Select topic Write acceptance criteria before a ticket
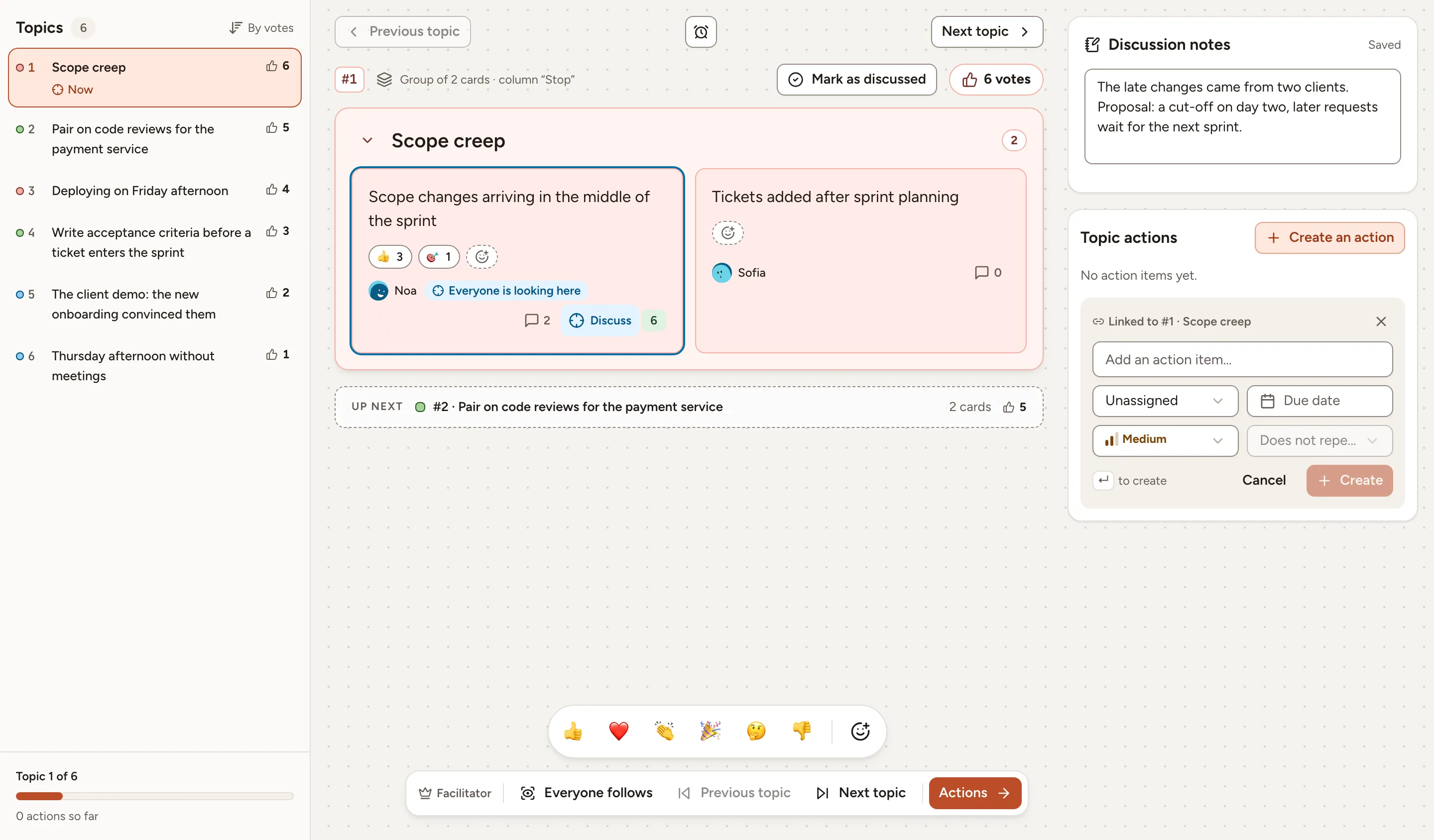This screenshot has height=840, width=1434. (x=154, y=242)
